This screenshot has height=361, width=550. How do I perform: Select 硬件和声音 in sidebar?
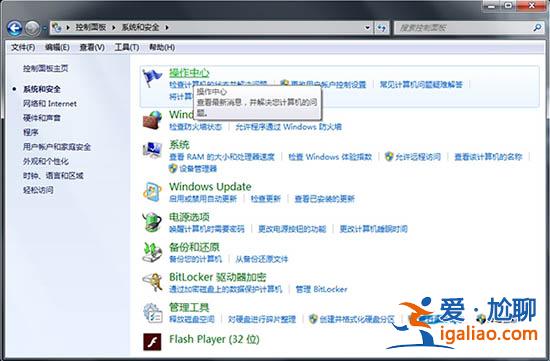pyautogui.click(x=42, y=118)
